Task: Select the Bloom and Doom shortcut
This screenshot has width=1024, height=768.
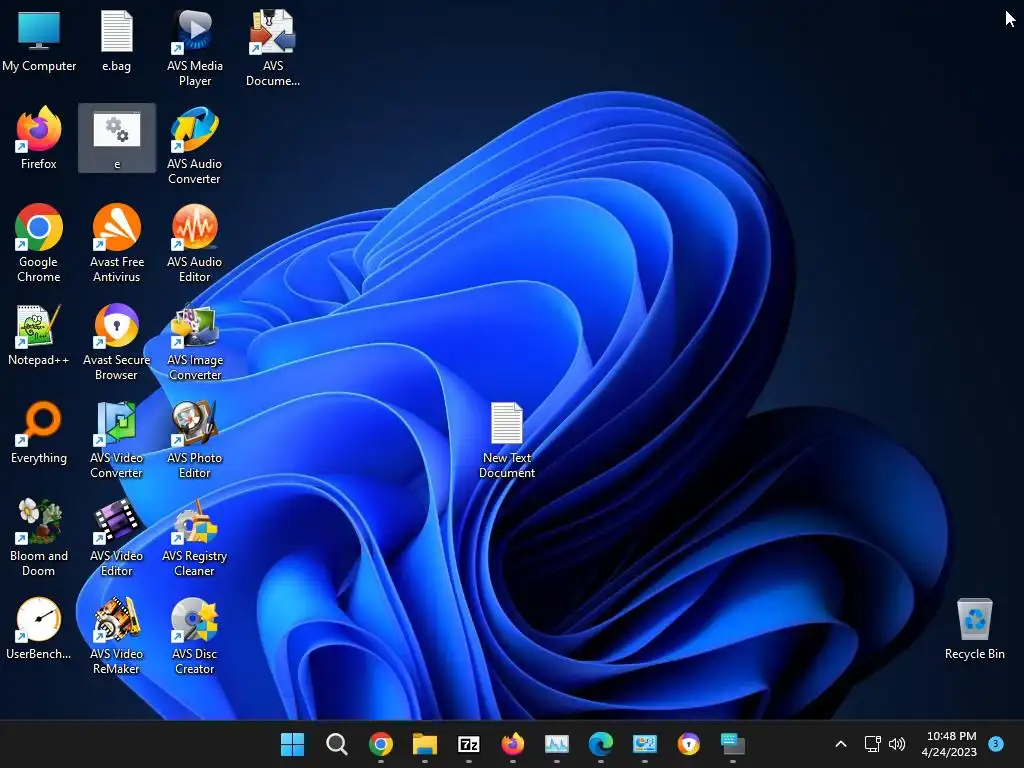Action: (x=39, y=537)
